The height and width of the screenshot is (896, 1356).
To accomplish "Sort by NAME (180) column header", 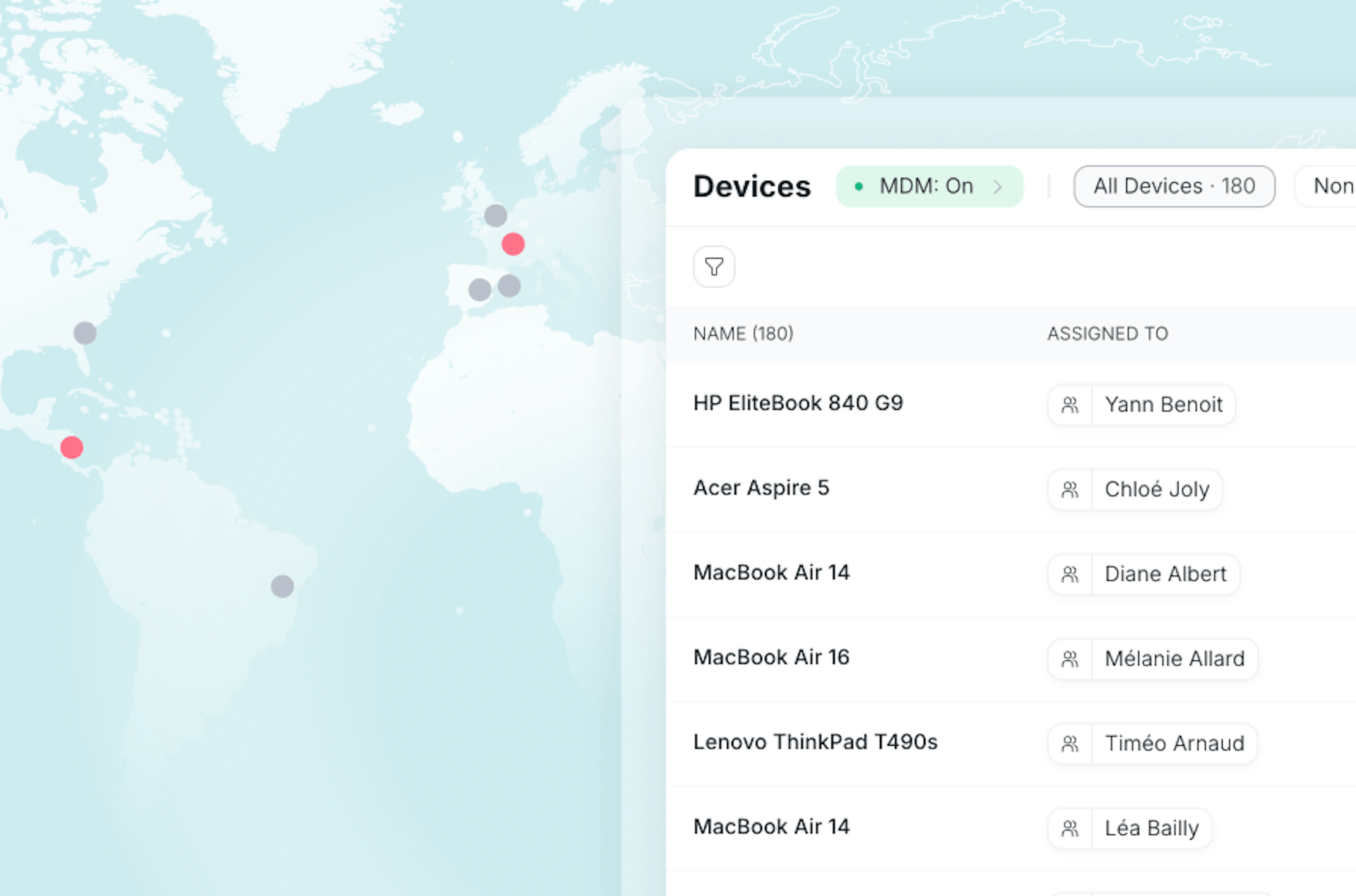I will click(x=743, y=333).
